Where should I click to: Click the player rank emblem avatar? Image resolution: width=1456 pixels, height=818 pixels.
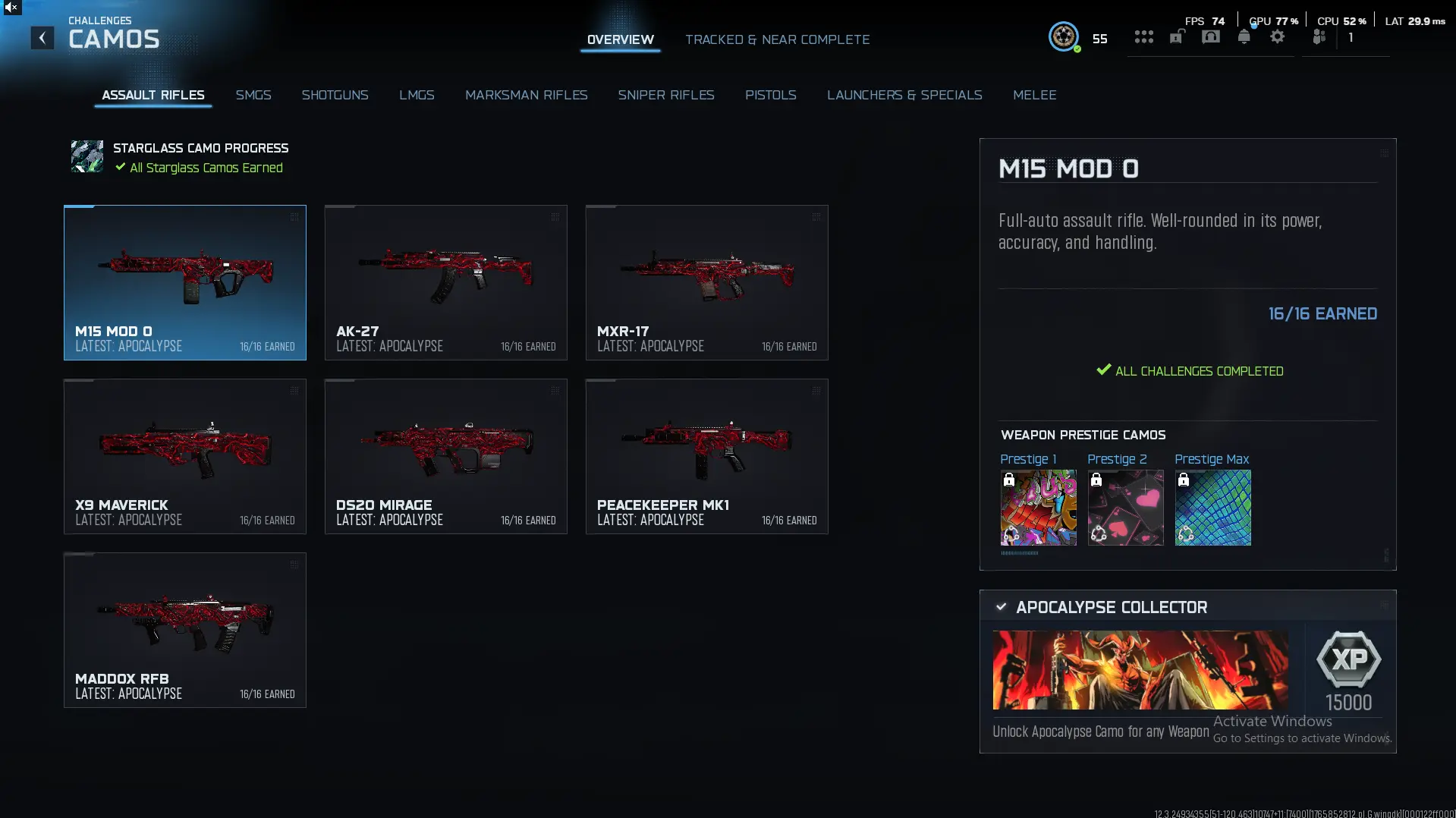(x=1064, y=36)
